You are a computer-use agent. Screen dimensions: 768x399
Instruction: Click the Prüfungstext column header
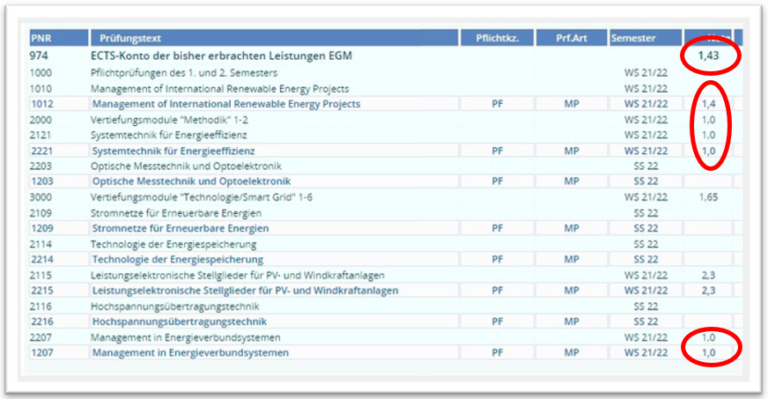point(274,38)
